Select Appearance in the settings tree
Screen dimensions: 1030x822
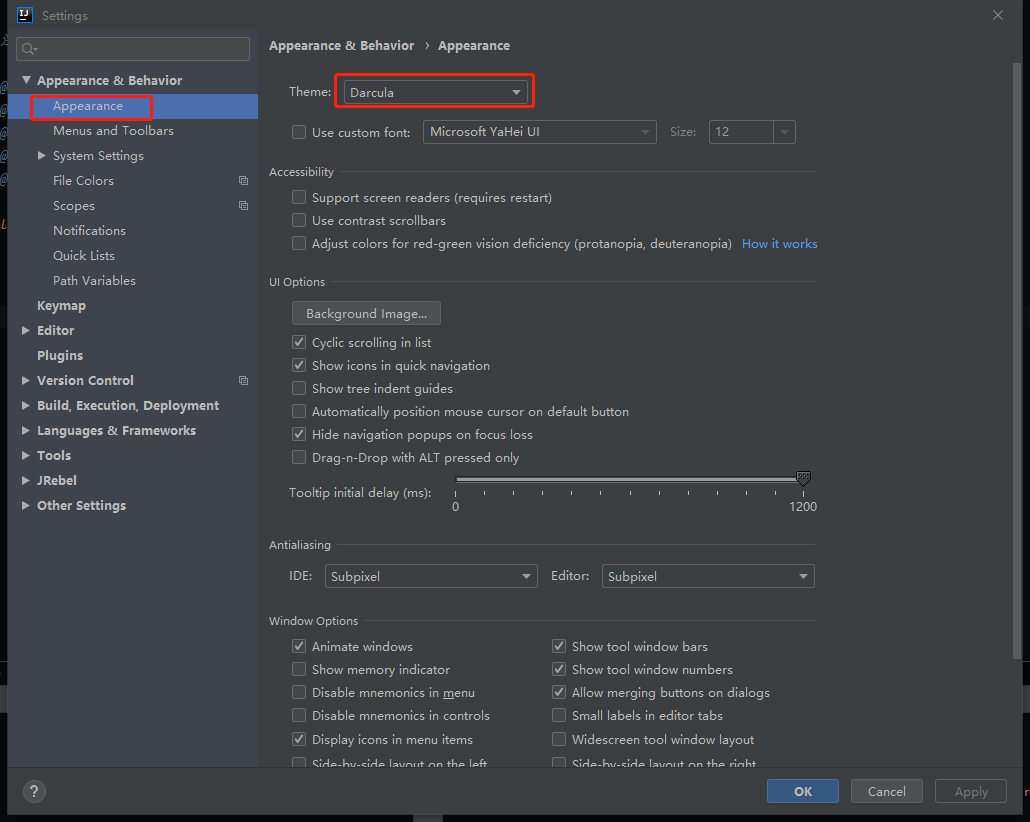coord(133,106)
